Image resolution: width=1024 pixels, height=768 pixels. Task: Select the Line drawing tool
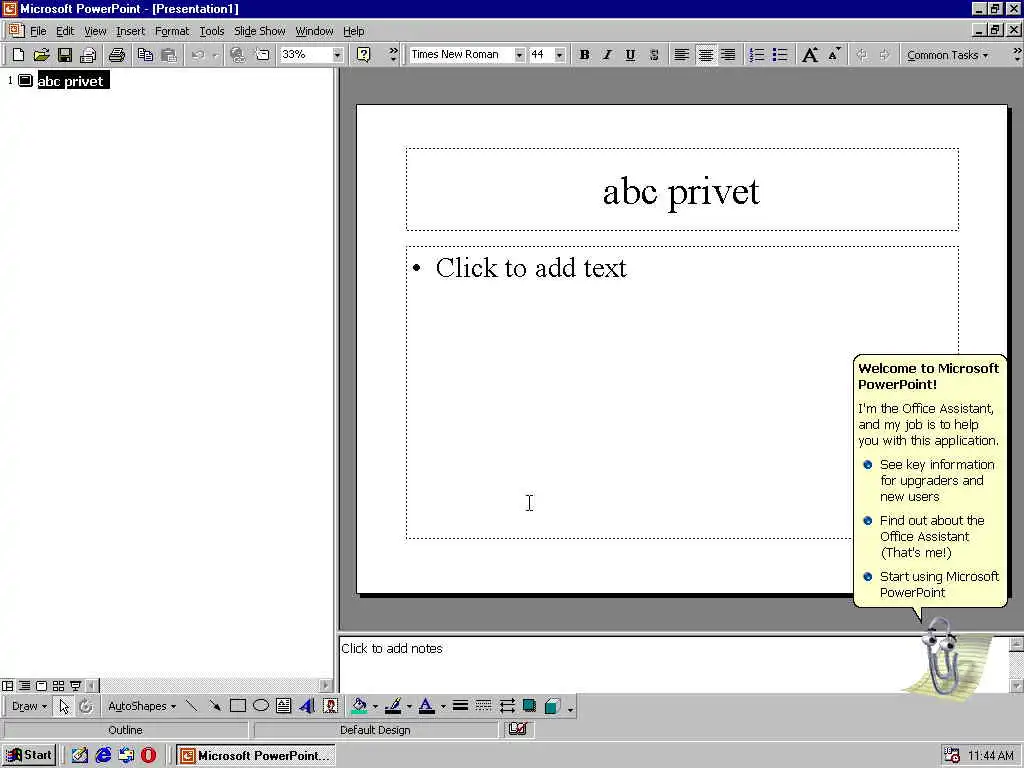pyautogui.click(x=191, y=706)
